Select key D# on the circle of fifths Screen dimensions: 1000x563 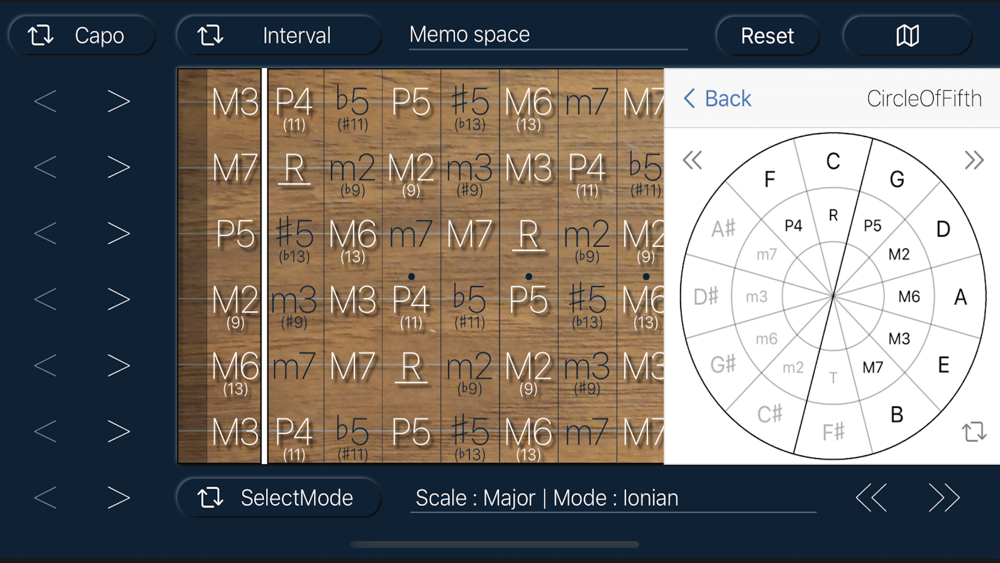click(x=706, y=296)
